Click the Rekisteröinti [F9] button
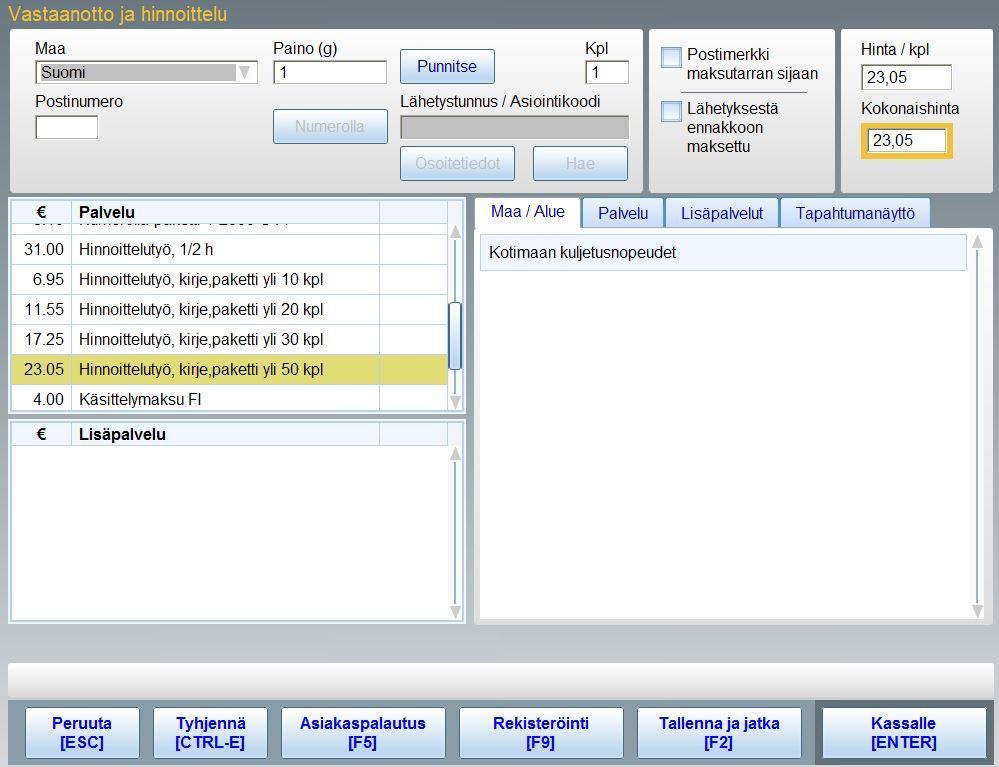Viewport: 999px width, 767px height. pos(541,733)
